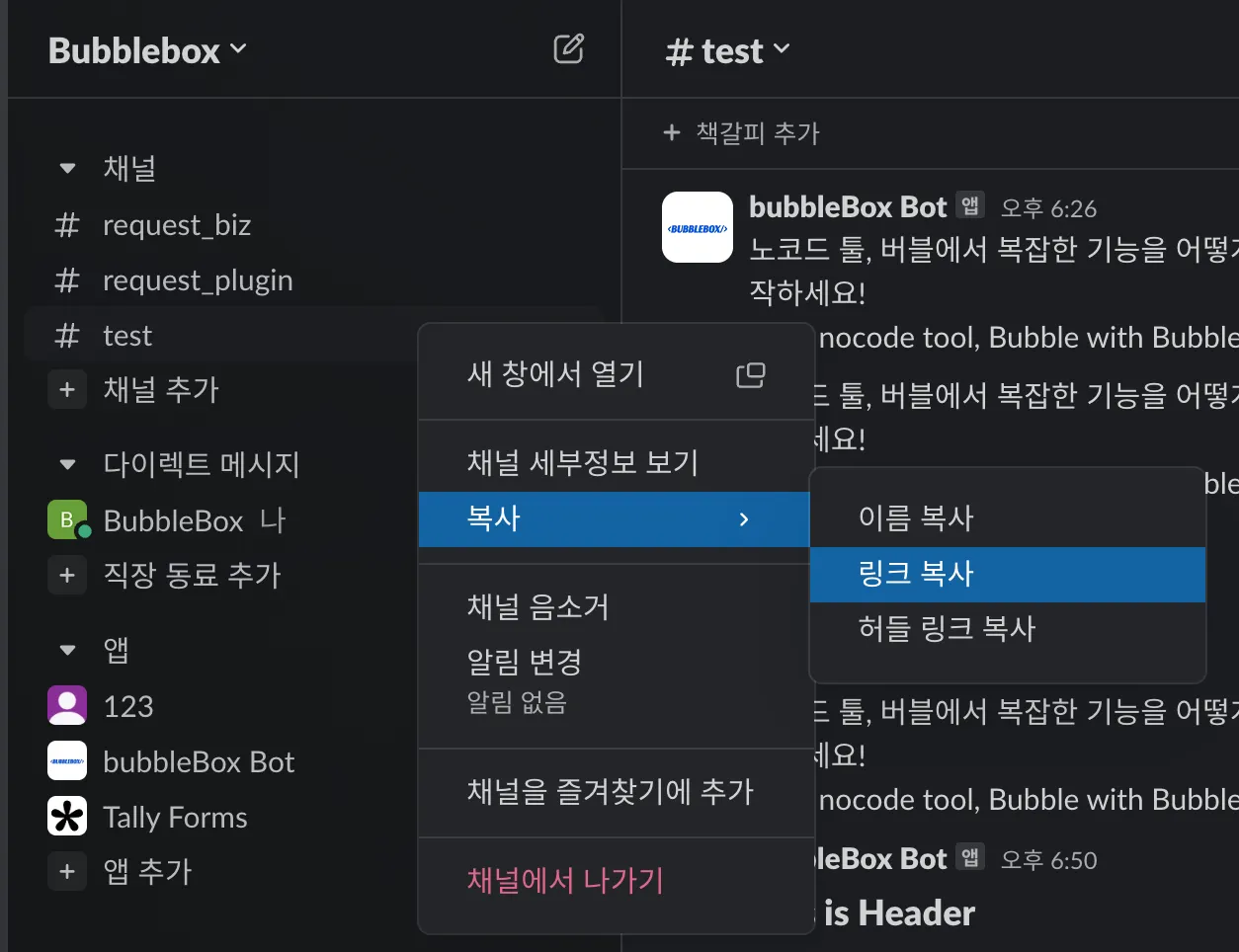The width and height of the screenshot is (1239, 952).
Task: Collapse the 앱 section
Action: tap(67, 650)
